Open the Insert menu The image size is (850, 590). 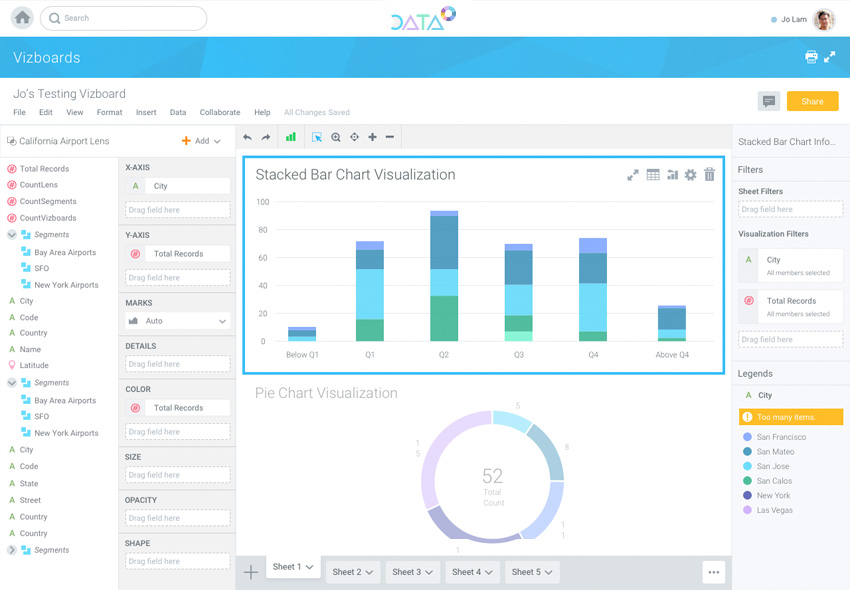(x=146, y=113)
